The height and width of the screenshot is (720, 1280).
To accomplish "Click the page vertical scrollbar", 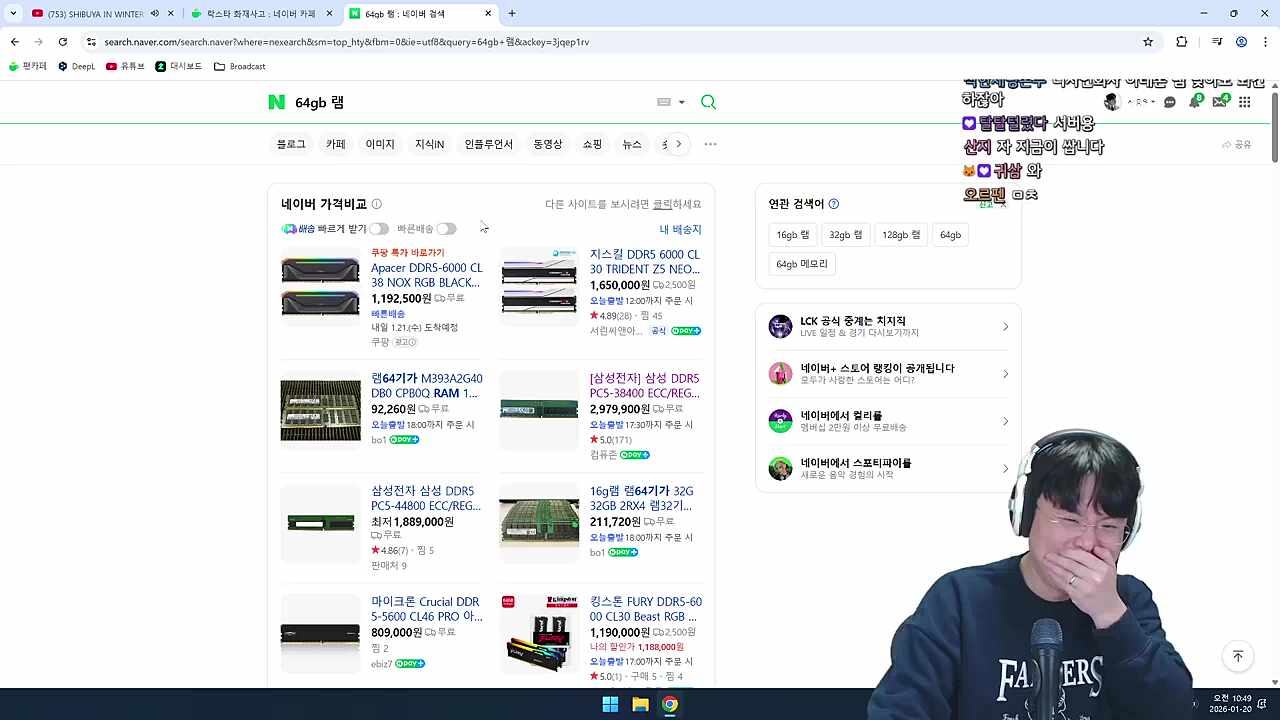I will coord(1274,125).
